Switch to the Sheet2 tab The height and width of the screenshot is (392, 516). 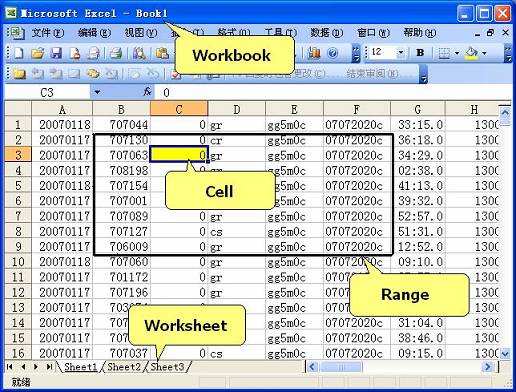(x=124, y=367)
